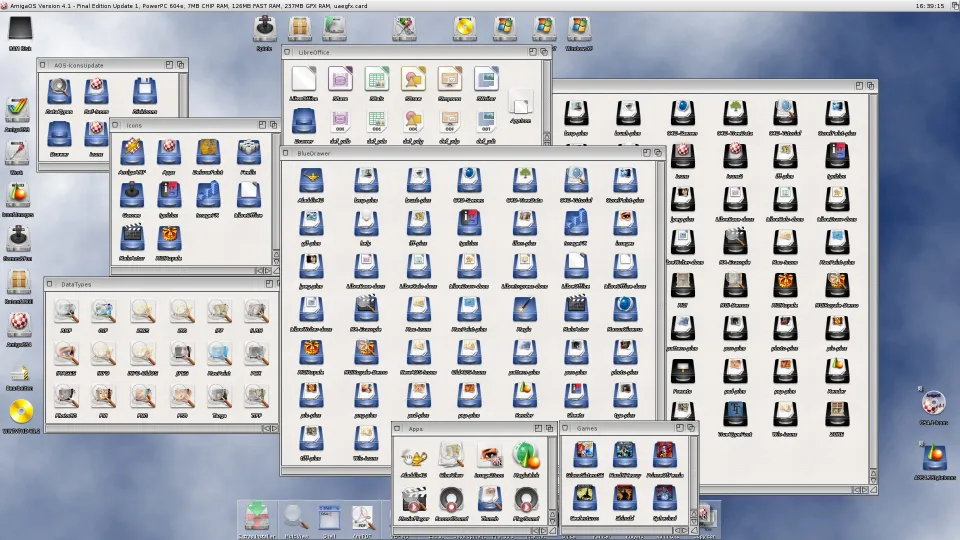
Task: Click the gold CD icon on the desktop
Action: coord(21,412)
